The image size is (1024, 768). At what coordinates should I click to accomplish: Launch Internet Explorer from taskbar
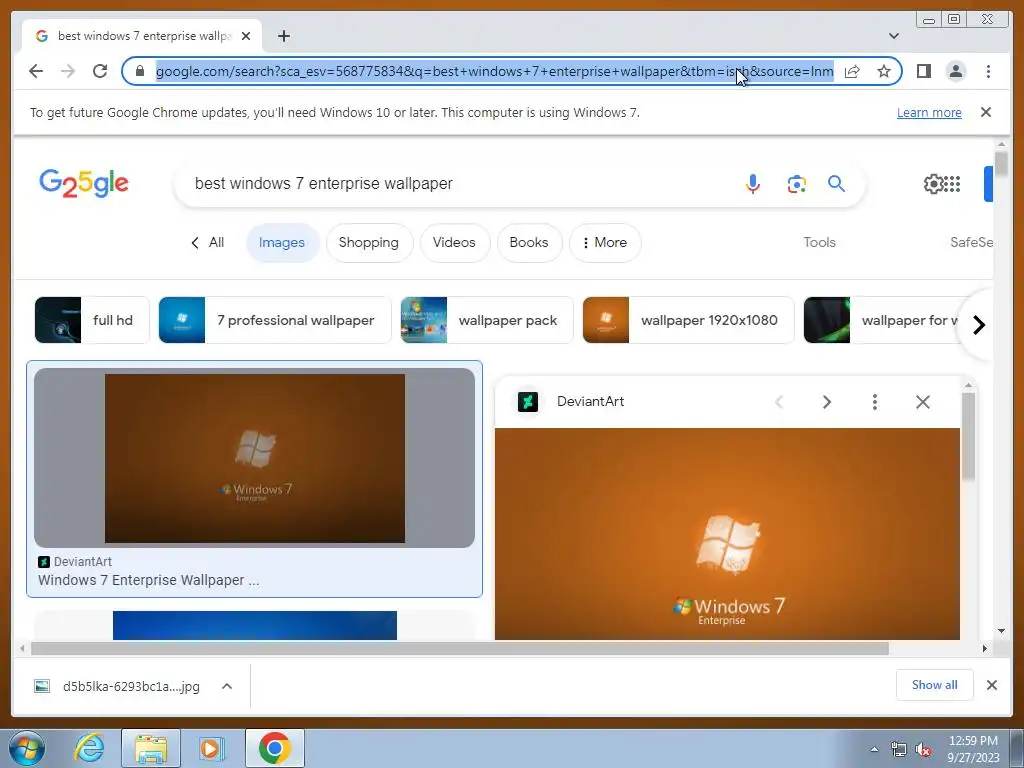89,748
